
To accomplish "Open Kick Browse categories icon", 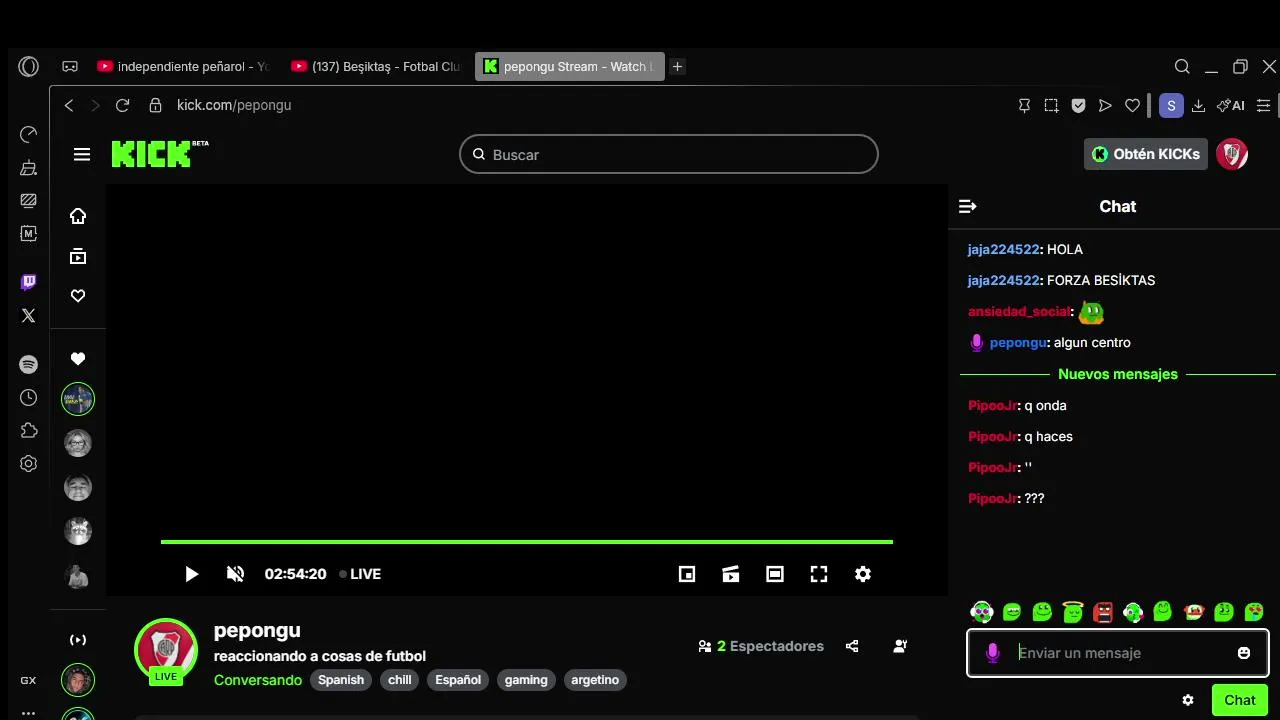I will click(x=78, y=256).
